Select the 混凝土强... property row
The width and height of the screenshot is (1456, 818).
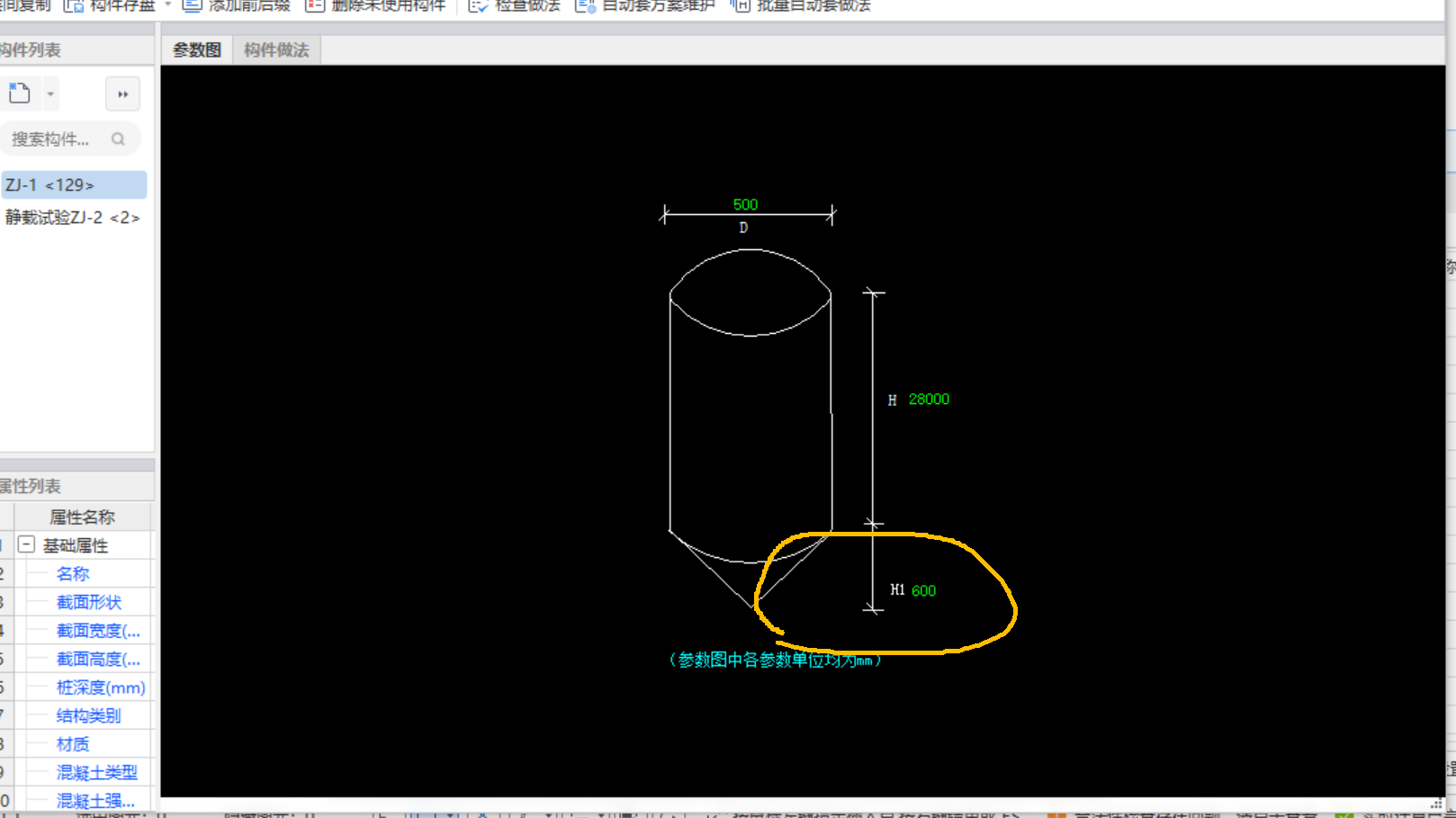coord(76,800)
